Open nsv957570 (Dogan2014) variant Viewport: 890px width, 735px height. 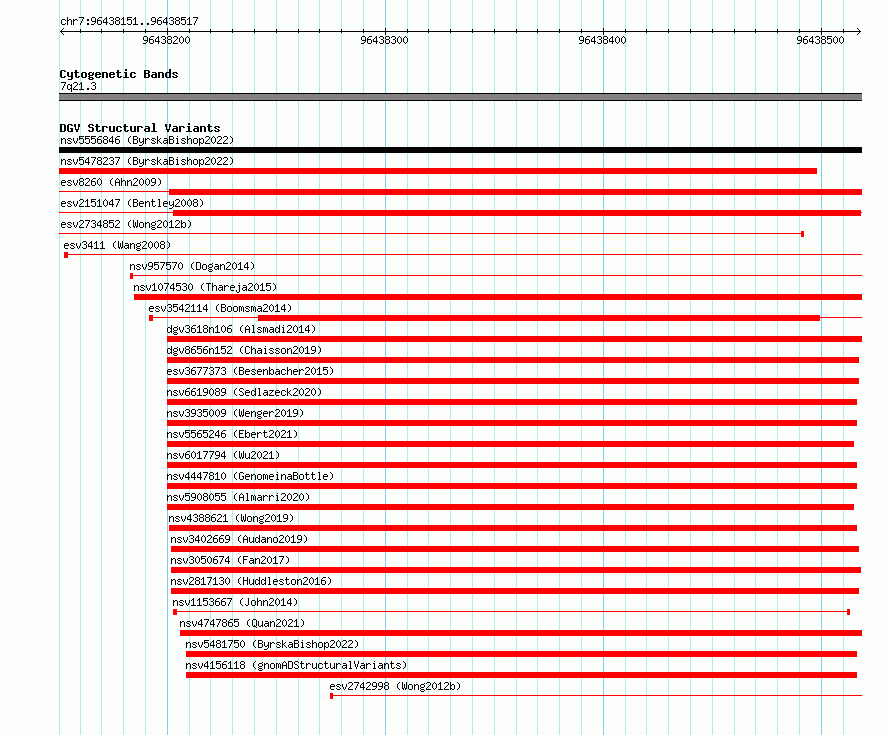point(192,266)
